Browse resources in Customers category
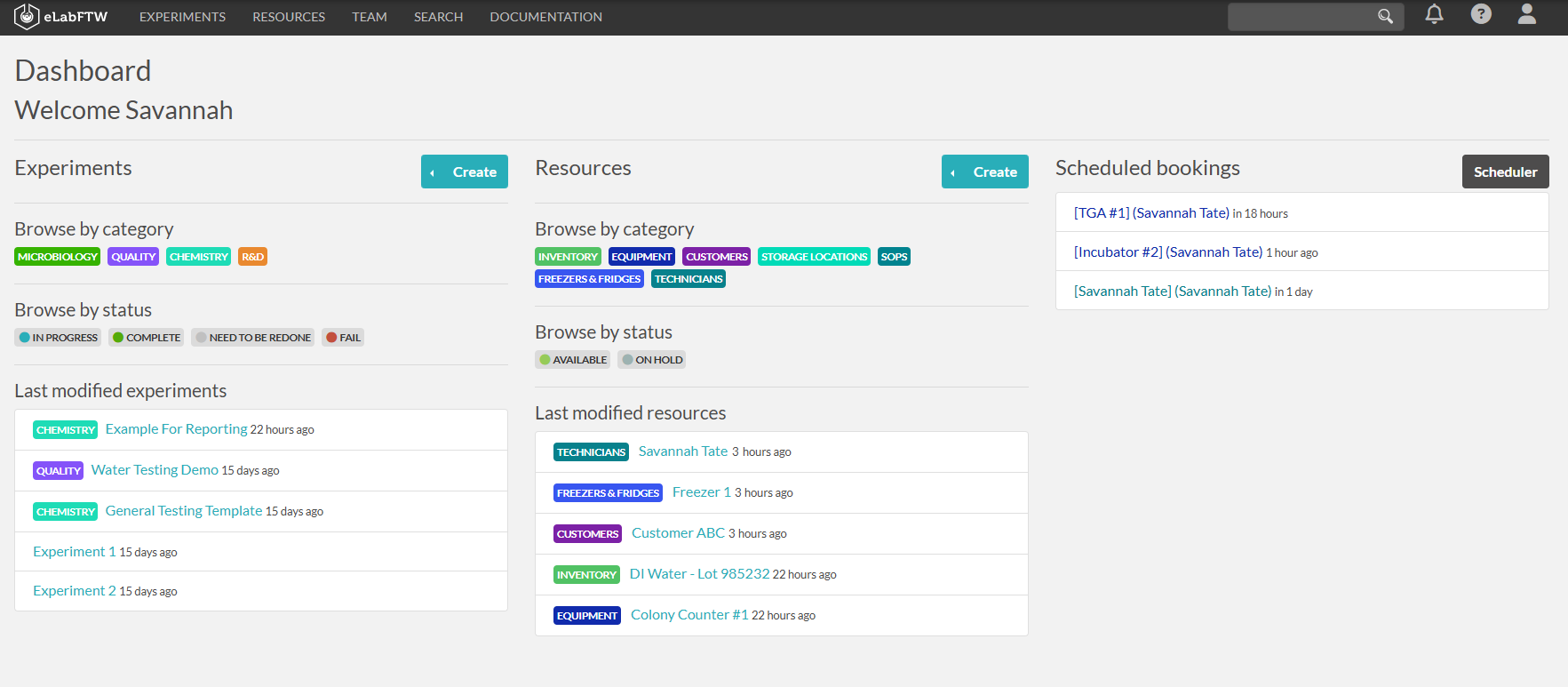Viewport: 1568px width, 687px height. click(716, 257)
